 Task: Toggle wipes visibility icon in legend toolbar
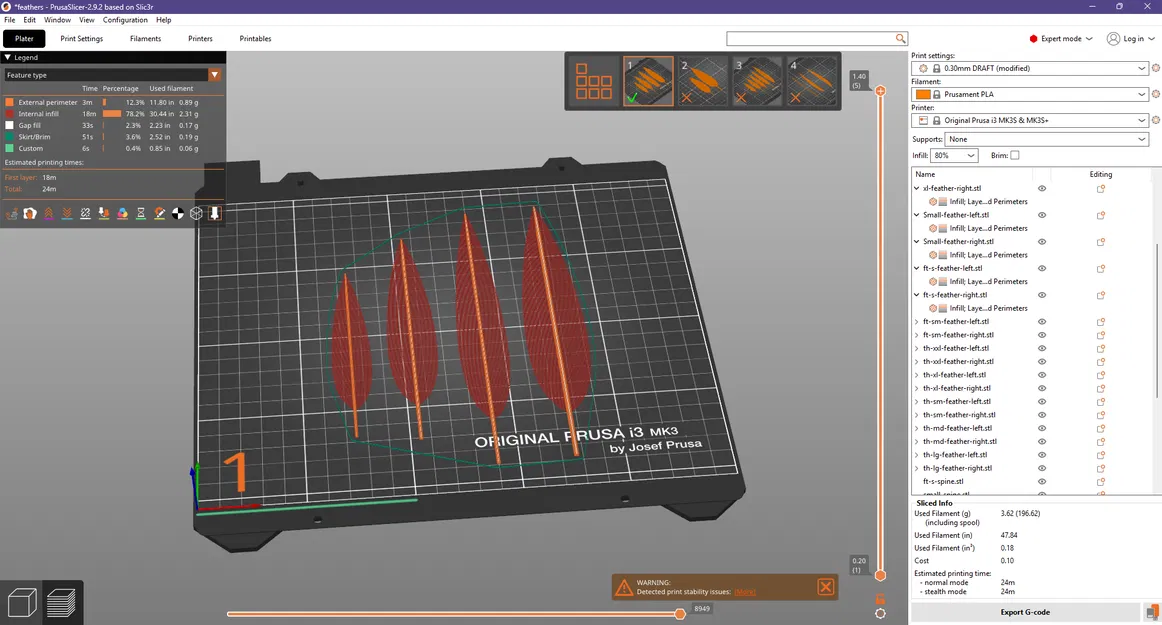coord(30,214)
